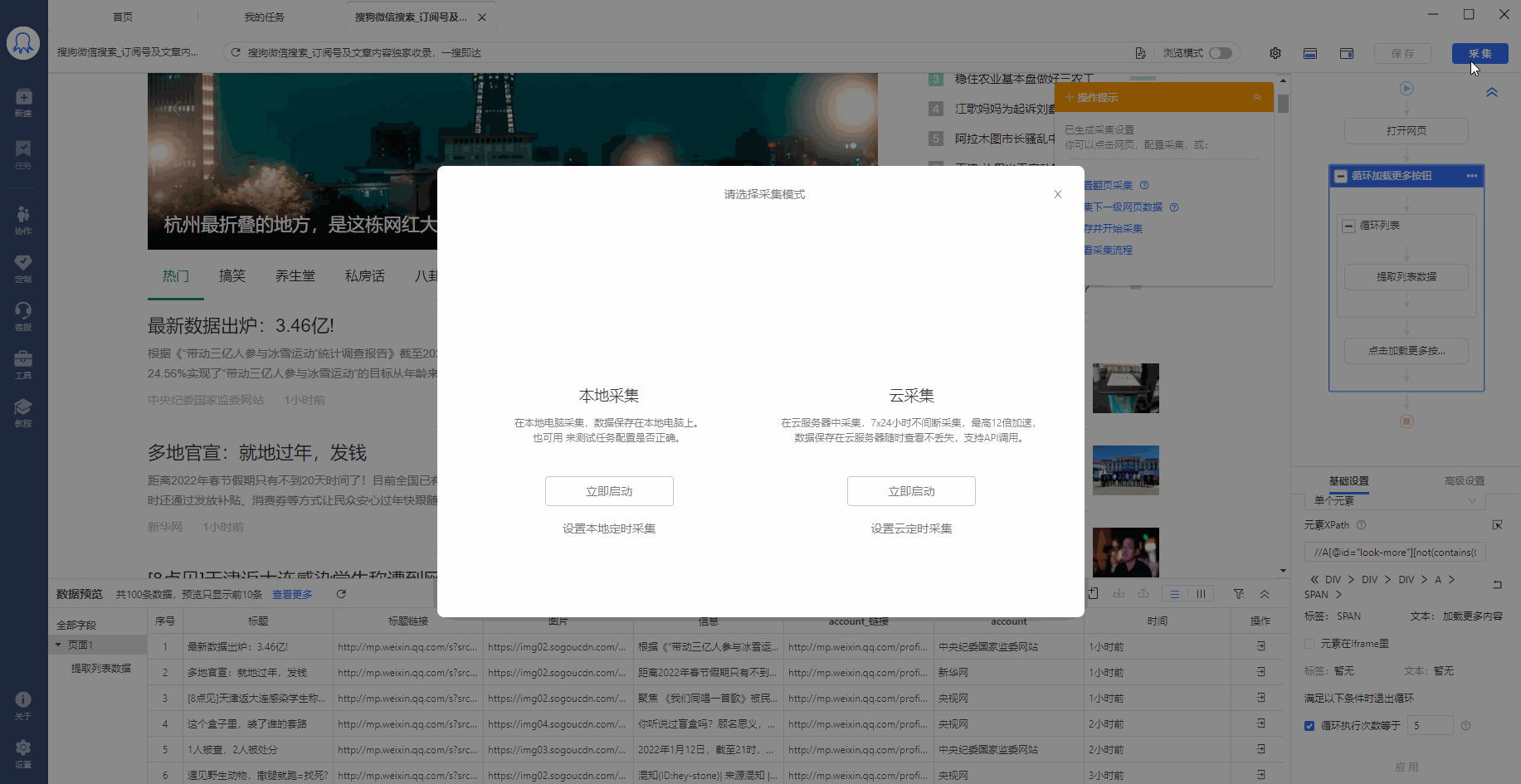Screen dimensions: 1521x784
Task: Click the workflow start play icon
Action: pos(1406,88)
